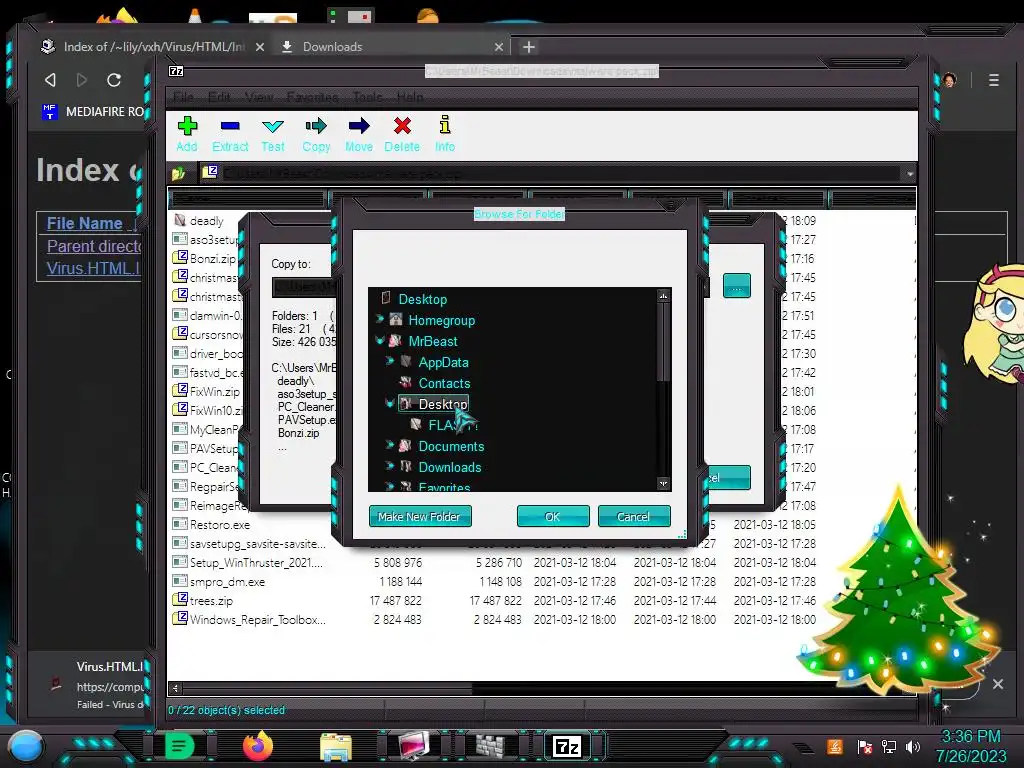Open the File menu in 7-Zip
Viewport: 1024px width, 768px height.
click(184, 97)
